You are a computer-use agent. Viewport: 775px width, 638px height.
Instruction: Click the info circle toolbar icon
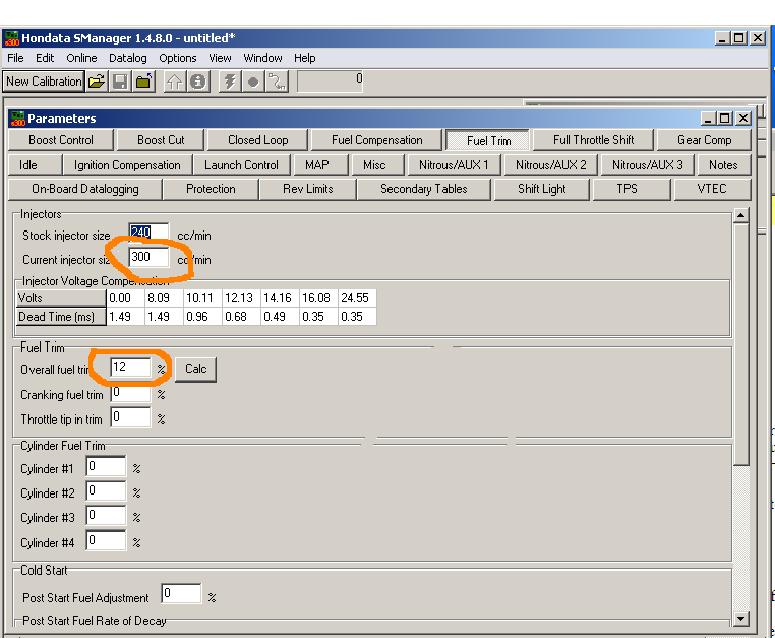(198, 82)
